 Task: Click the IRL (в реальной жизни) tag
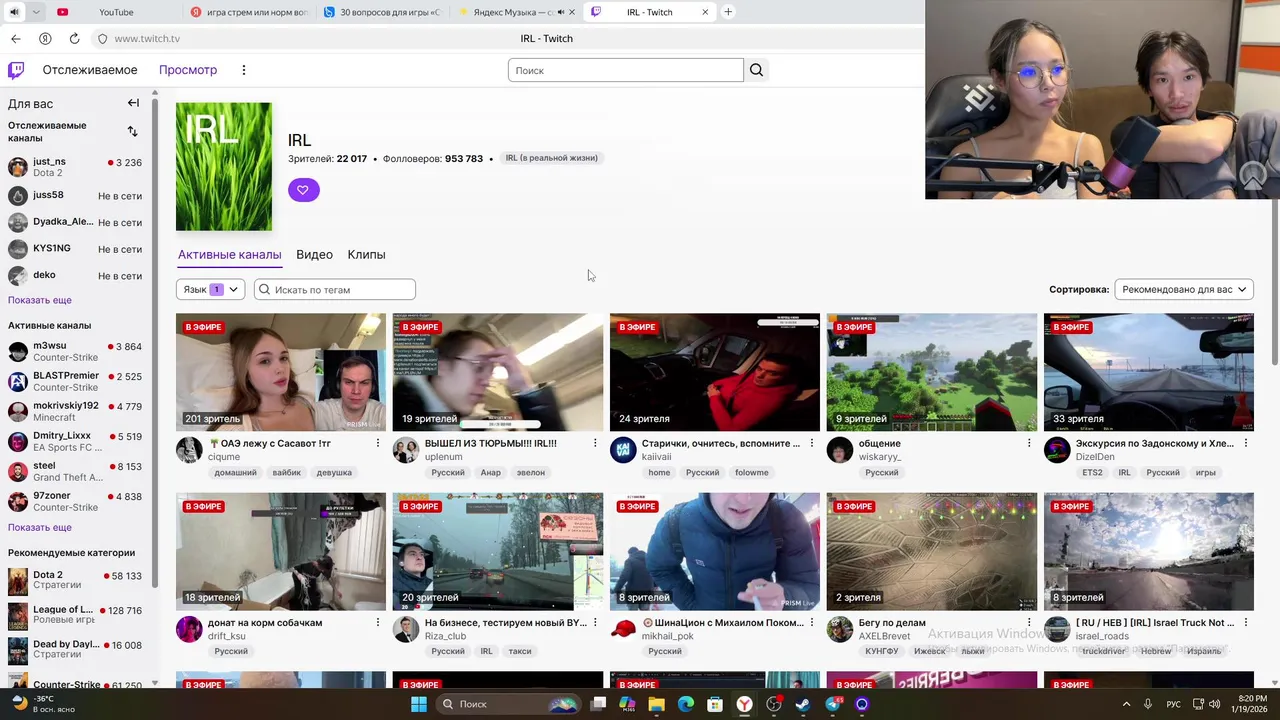(551, 158)
